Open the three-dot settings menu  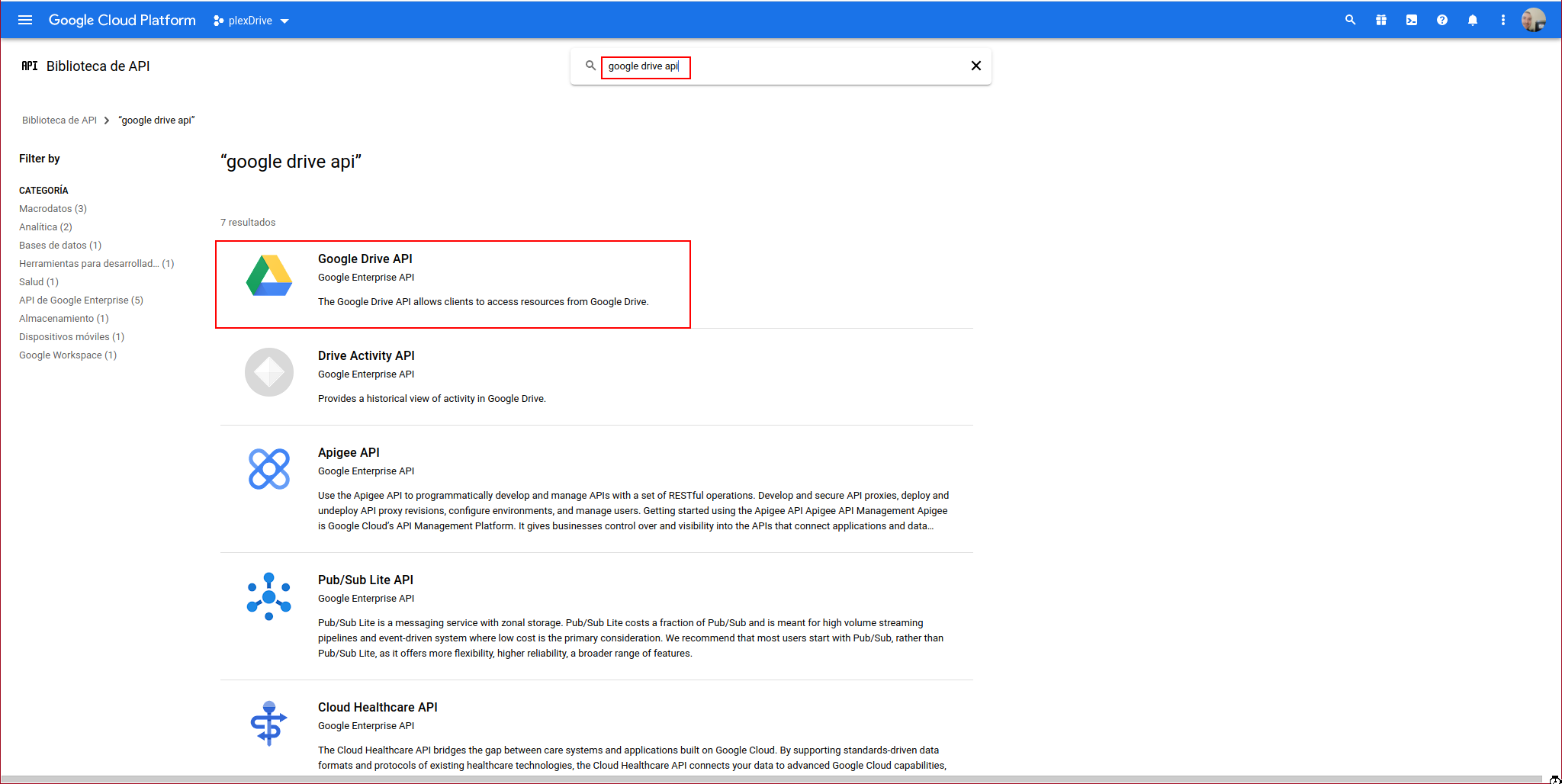pos(1503,20)
